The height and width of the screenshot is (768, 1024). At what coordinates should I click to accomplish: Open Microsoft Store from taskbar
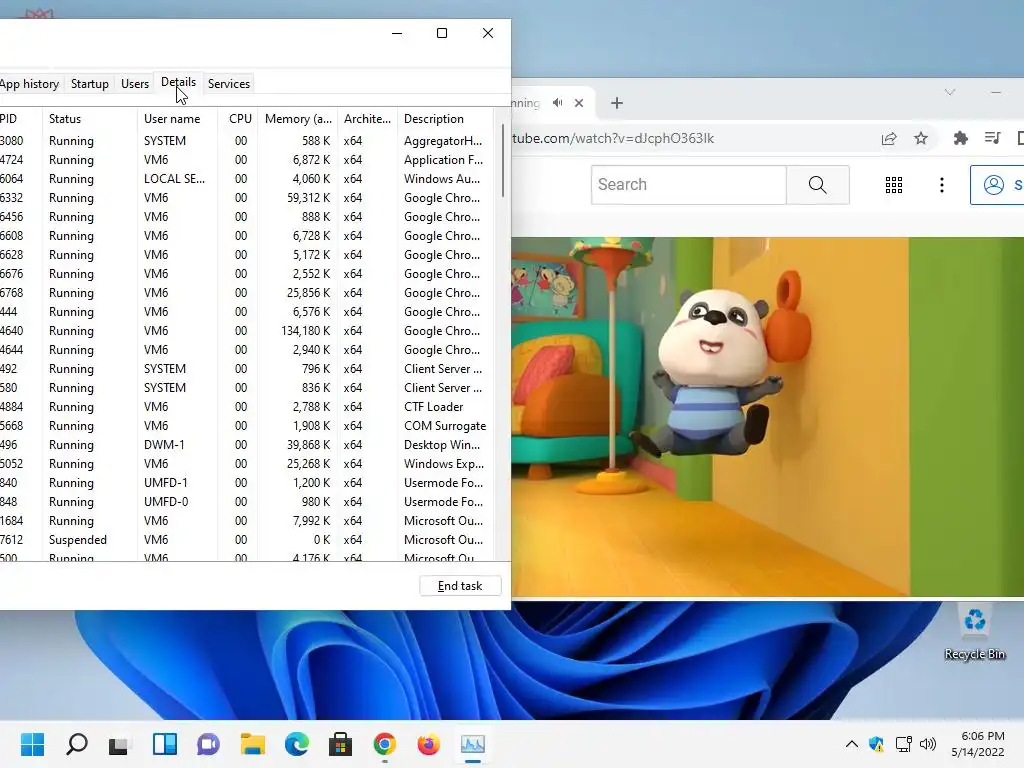(x=340, y=744)
